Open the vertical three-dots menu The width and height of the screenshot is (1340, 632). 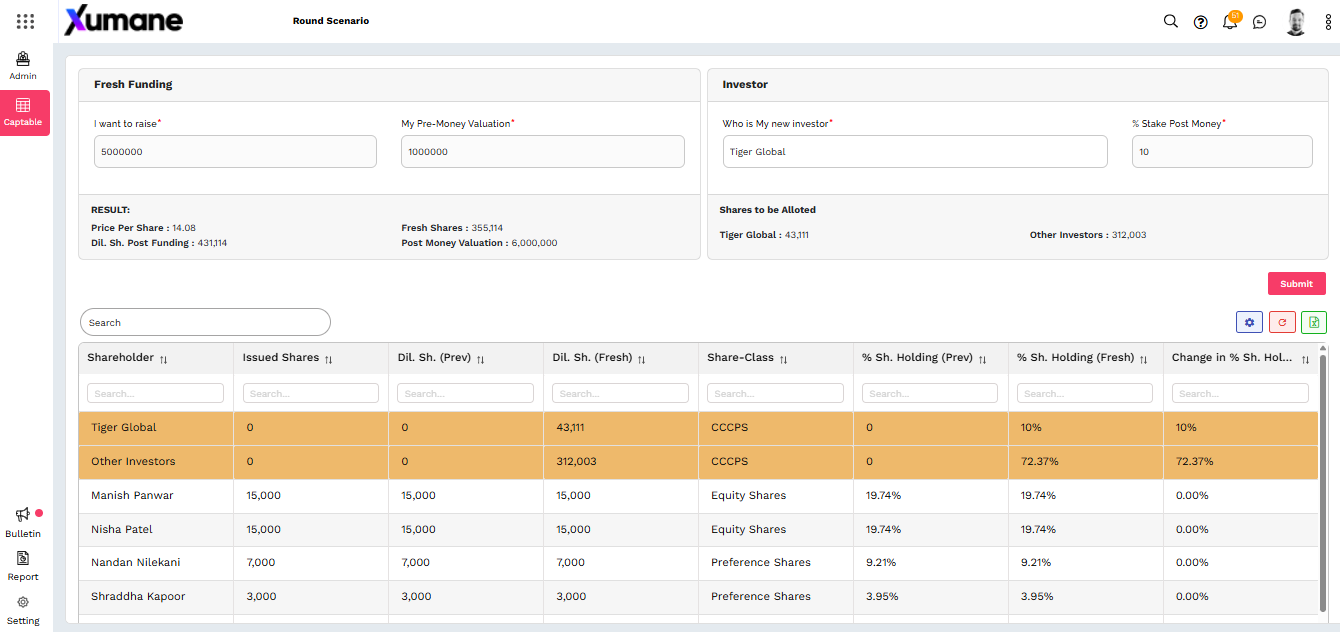(x=1329, y=22)
